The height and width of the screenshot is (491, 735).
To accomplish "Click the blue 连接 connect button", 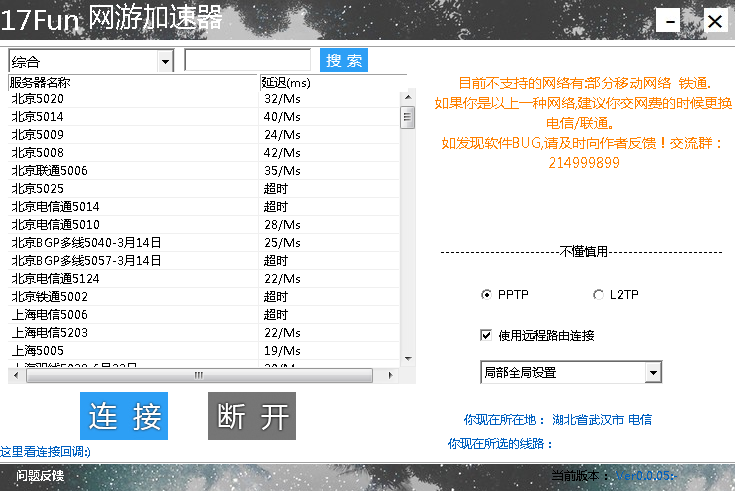I will pyautogui.click(x=124, y=416).
